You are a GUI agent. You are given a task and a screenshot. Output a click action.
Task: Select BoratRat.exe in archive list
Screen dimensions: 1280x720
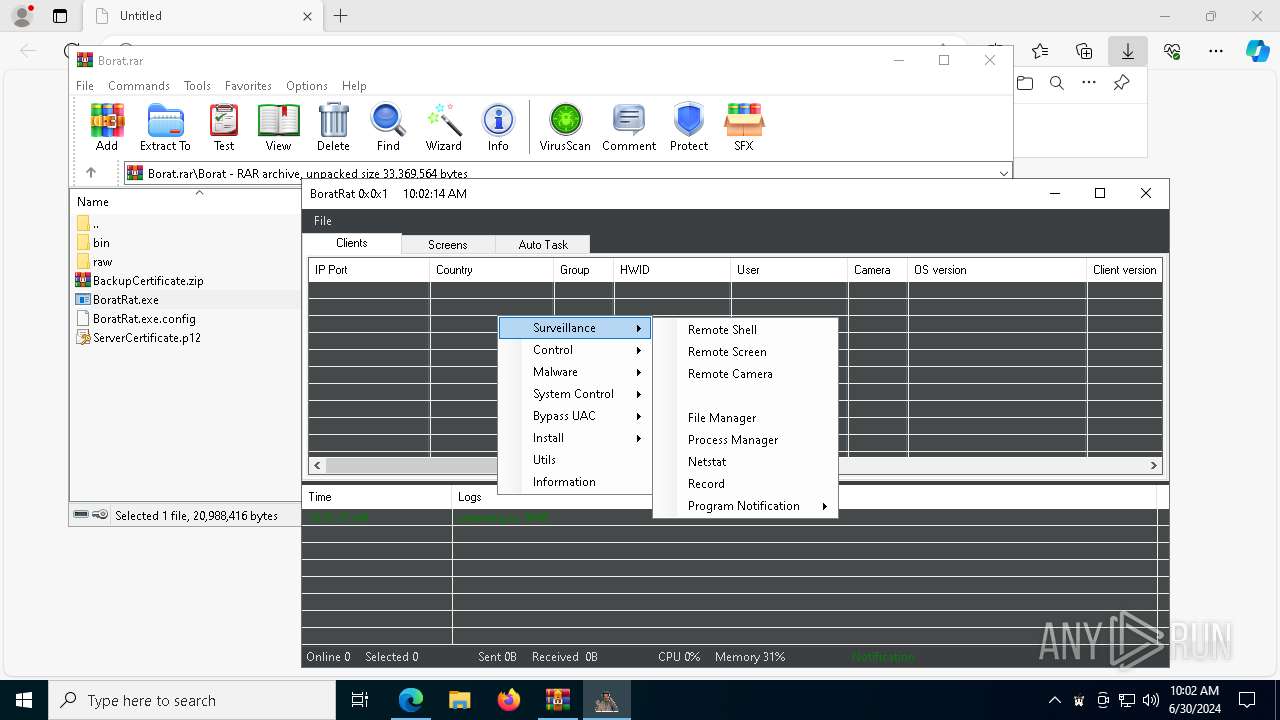126,300
